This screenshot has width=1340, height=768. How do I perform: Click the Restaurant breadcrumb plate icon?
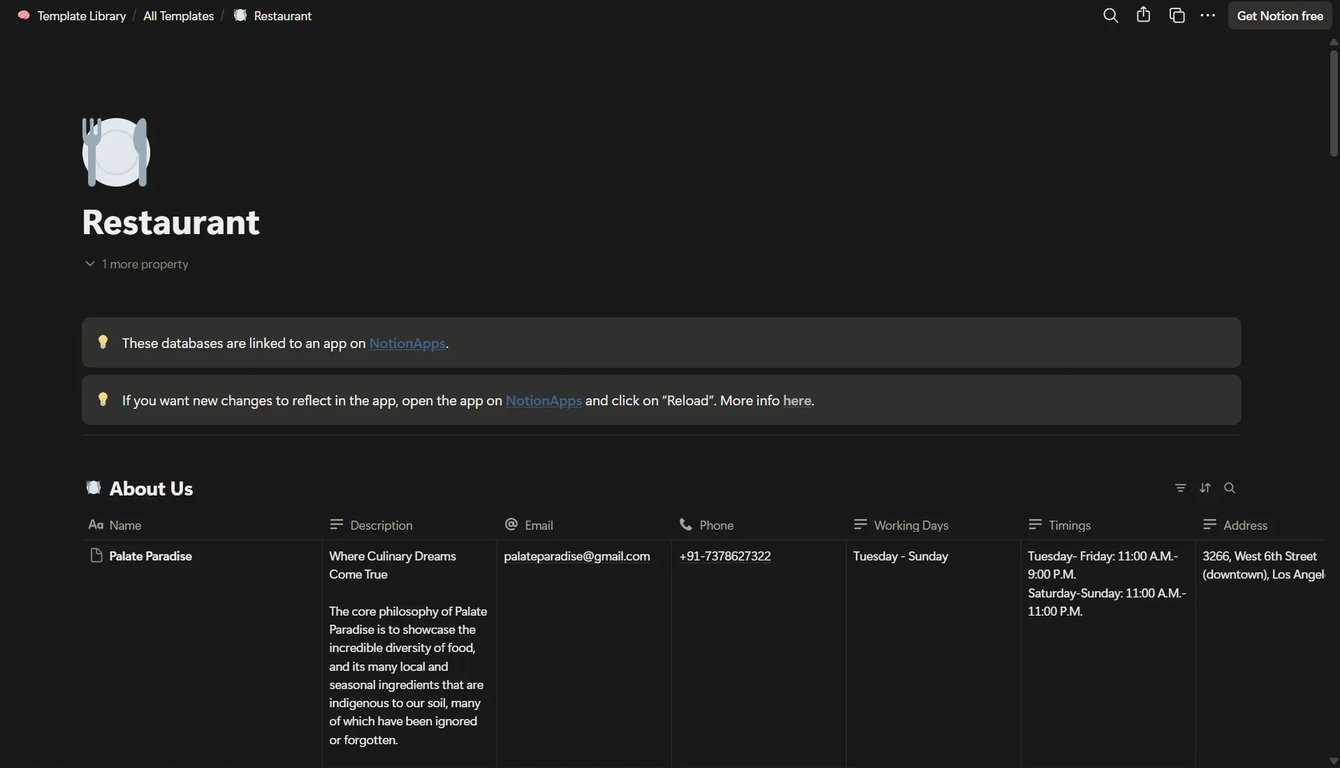240,16
